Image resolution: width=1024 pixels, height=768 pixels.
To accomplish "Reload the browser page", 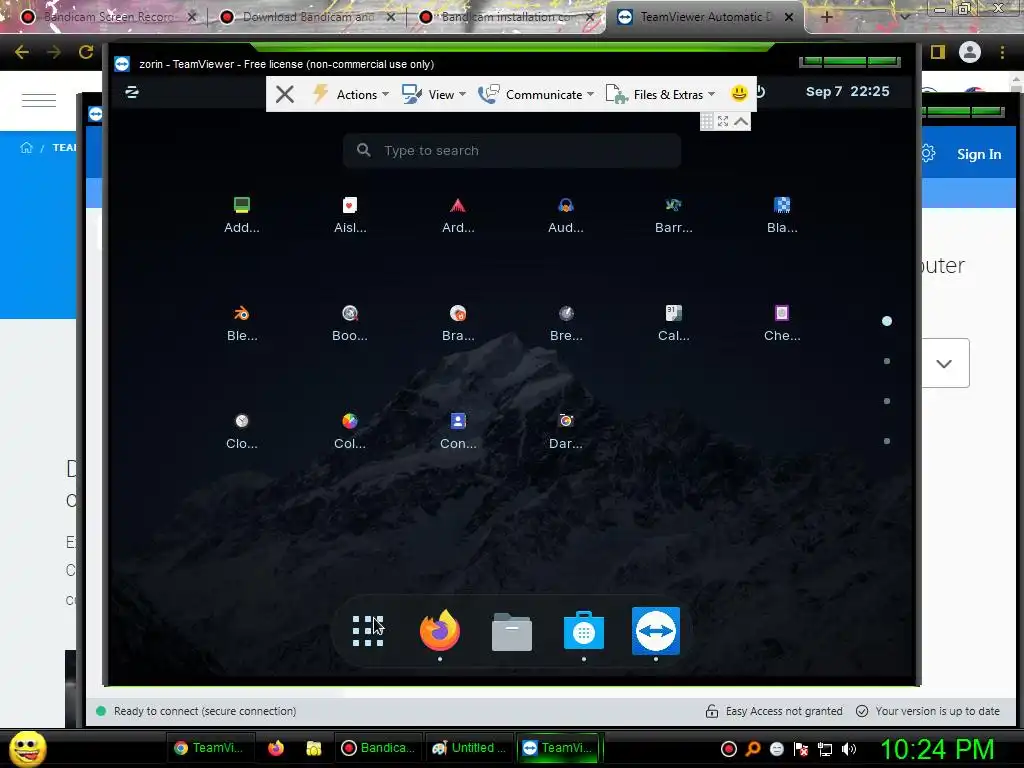I will point(86,52).
